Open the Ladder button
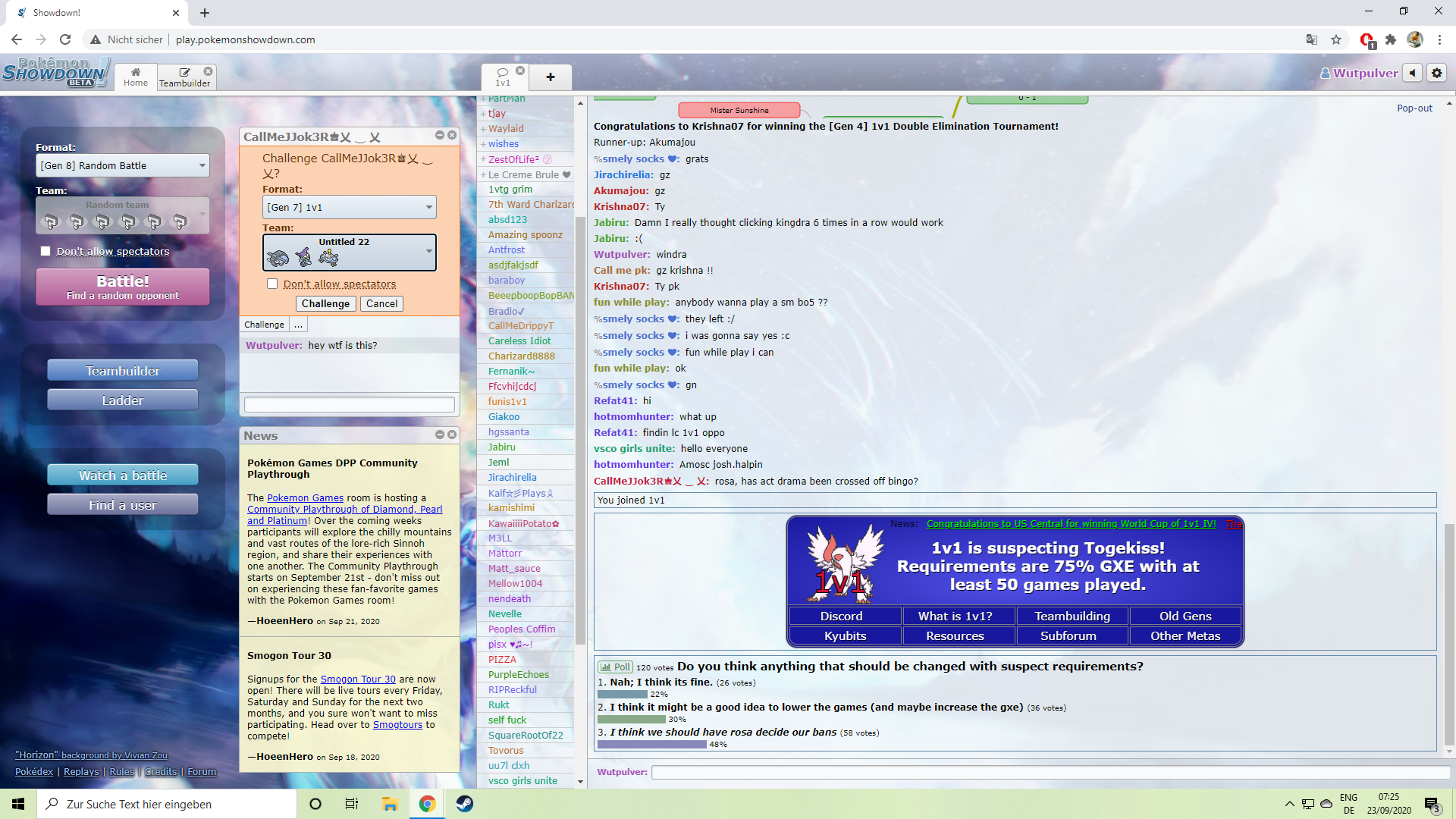Screen dimensions: 1456x819 [x=123, y=400]
